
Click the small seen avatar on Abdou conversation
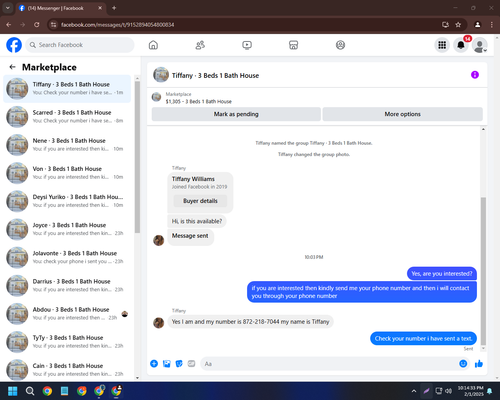125,314
